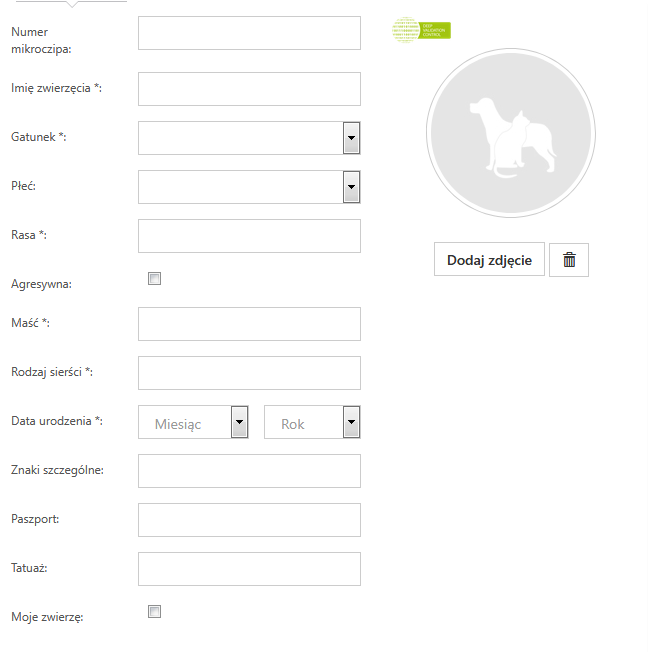Click the Agresywna label text
This screenshot has width=662, height=652.
click(41, 284)
